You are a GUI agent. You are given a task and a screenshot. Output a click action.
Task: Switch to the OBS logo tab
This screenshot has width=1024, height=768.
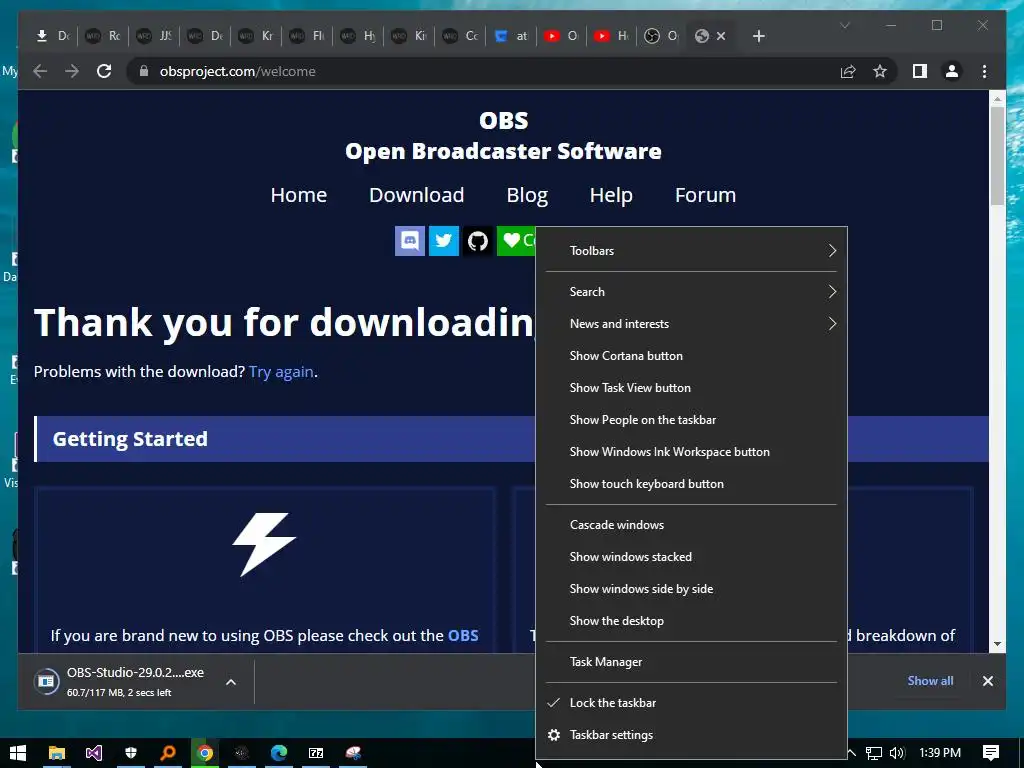[x=662, y=36]
